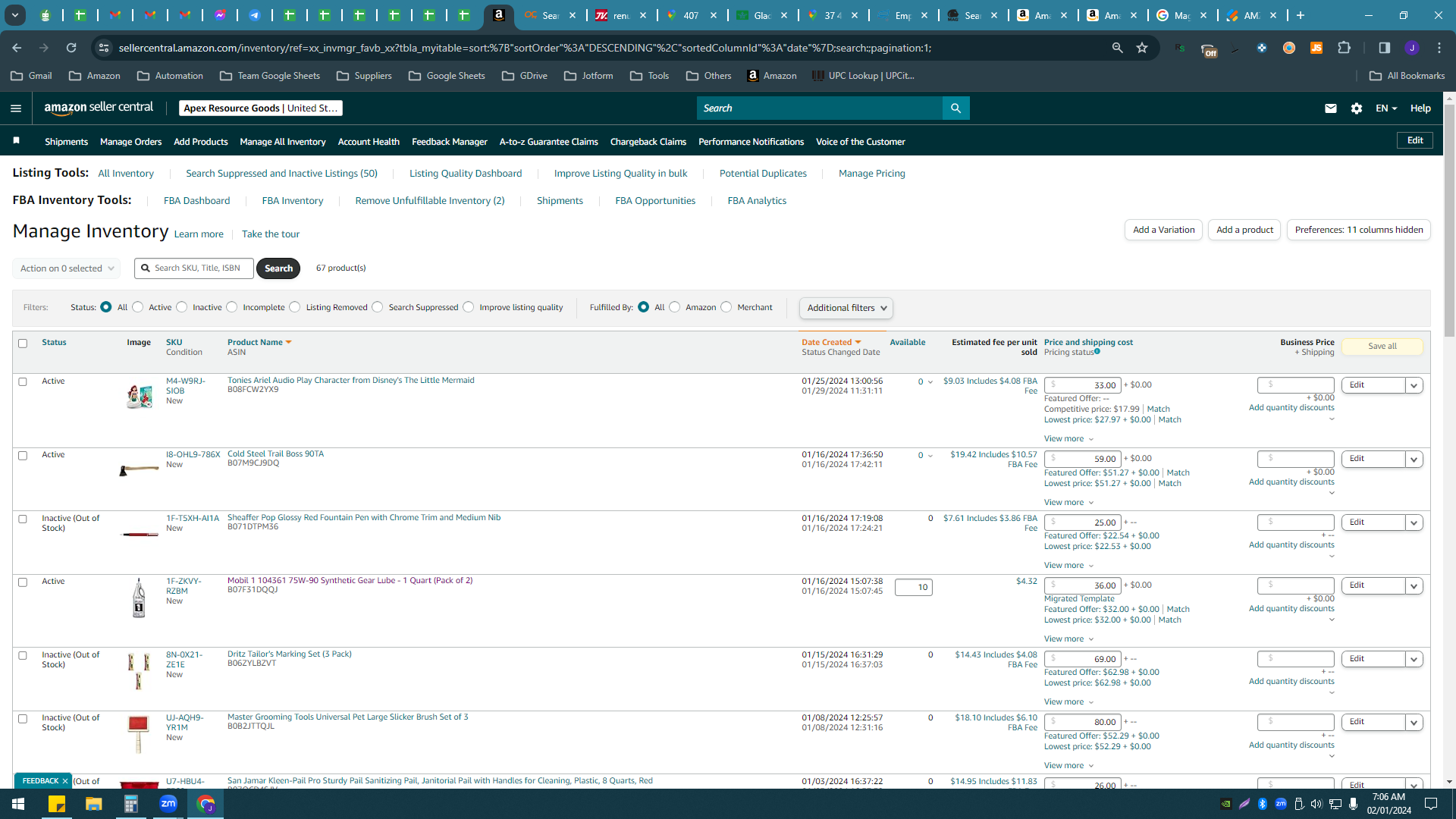Image resolution: width=1456 pixels, height=819 pixels.
Task: Select the Inactive status radio button
Action: click(x=182, y=307)
